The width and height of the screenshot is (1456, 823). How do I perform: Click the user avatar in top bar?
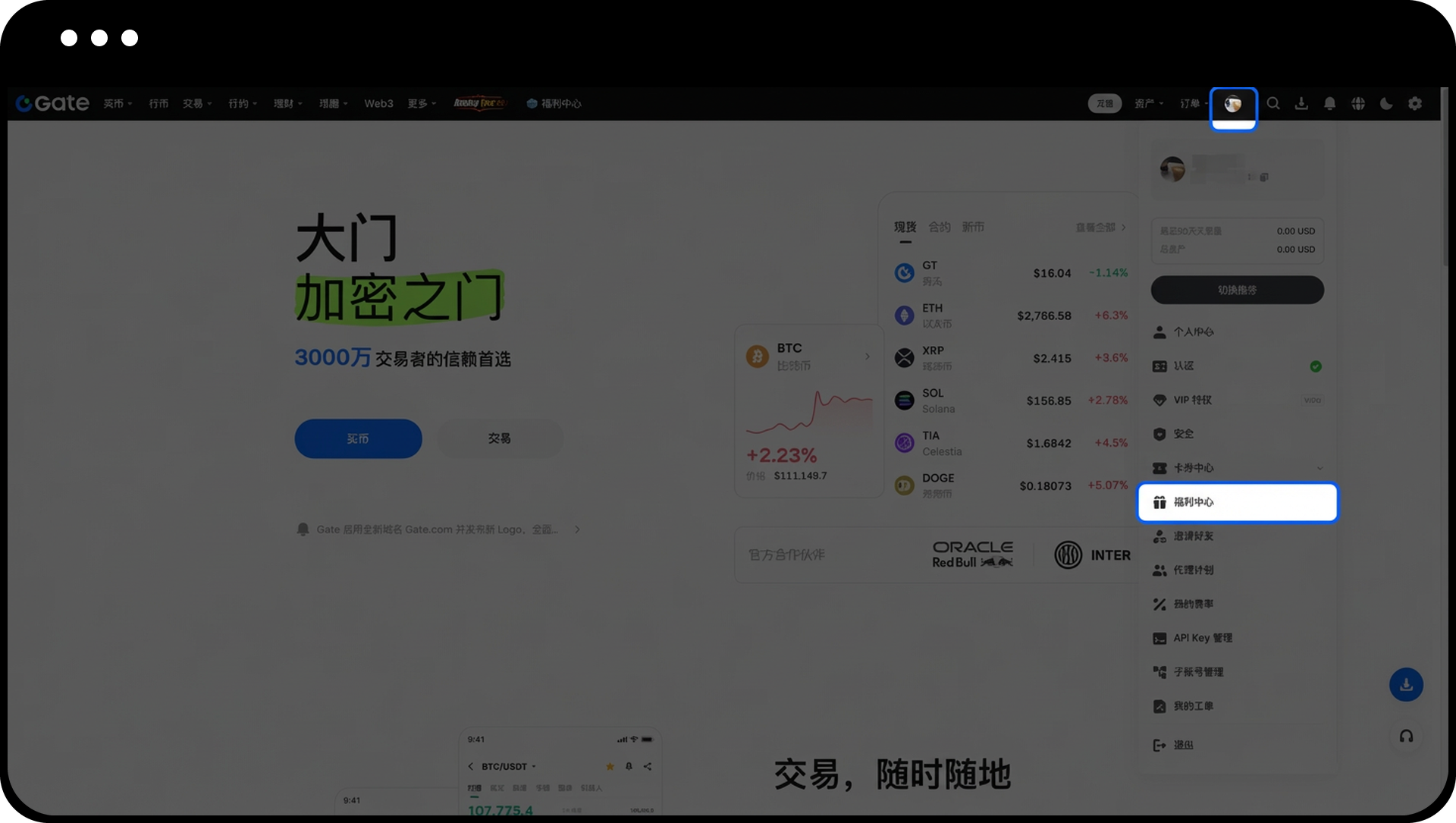point(1233,105)
